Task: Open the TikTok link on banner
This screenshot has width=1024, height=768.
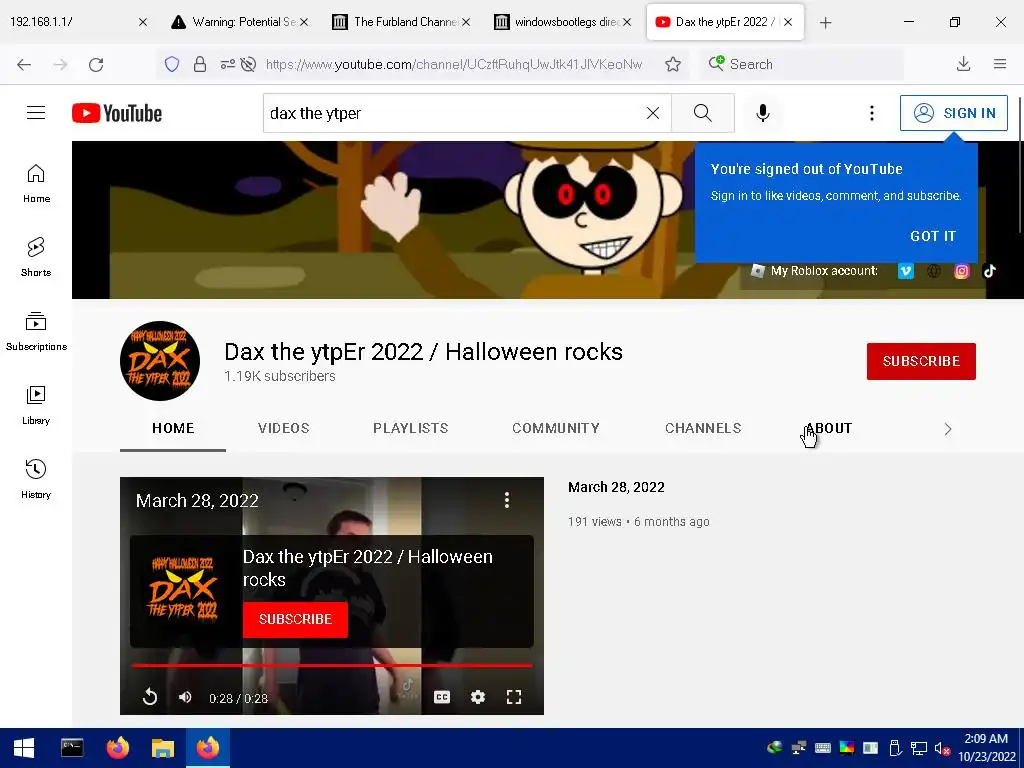Action: tap(989, 270)
